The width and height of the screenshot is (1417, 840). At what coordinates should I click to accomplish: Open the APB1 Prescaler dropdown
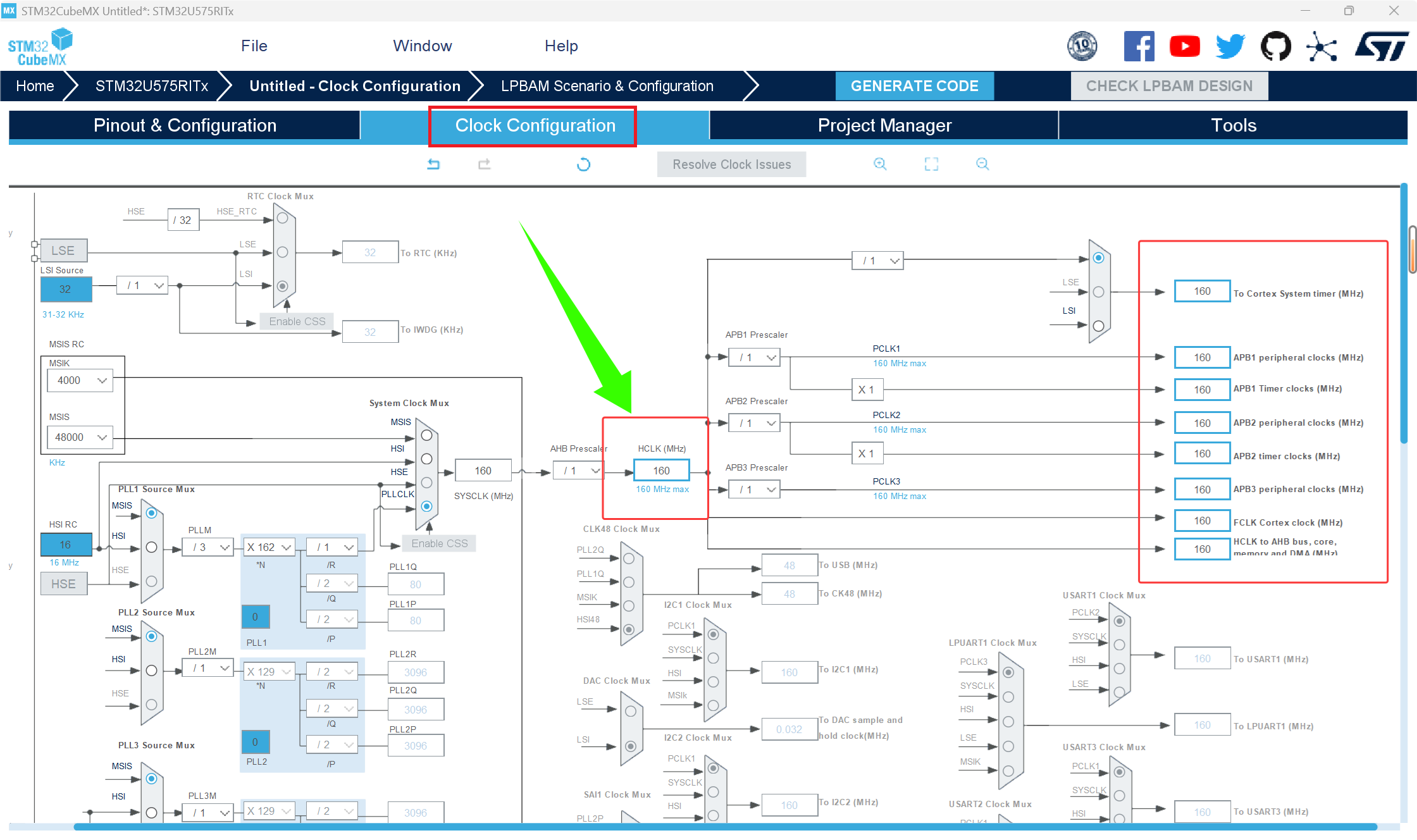[x=754, y=357]
